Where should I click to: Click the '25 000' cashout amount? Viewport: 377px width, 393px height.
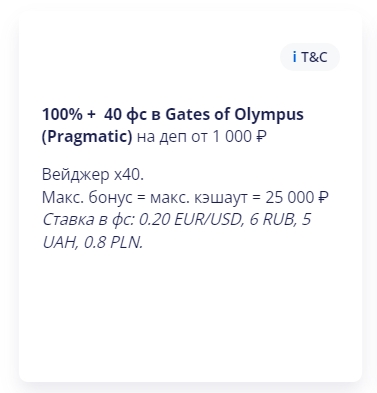point(290,197)
